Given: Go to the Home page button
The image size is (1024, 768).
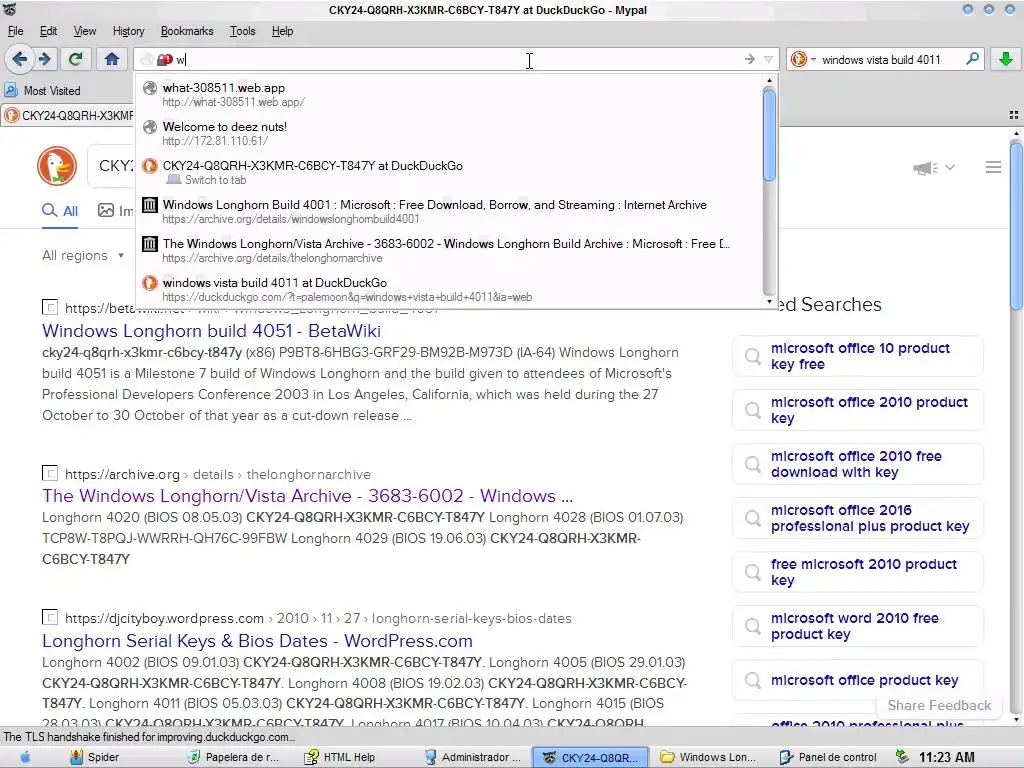Looking at the screenshot, I should coord(112,59).
